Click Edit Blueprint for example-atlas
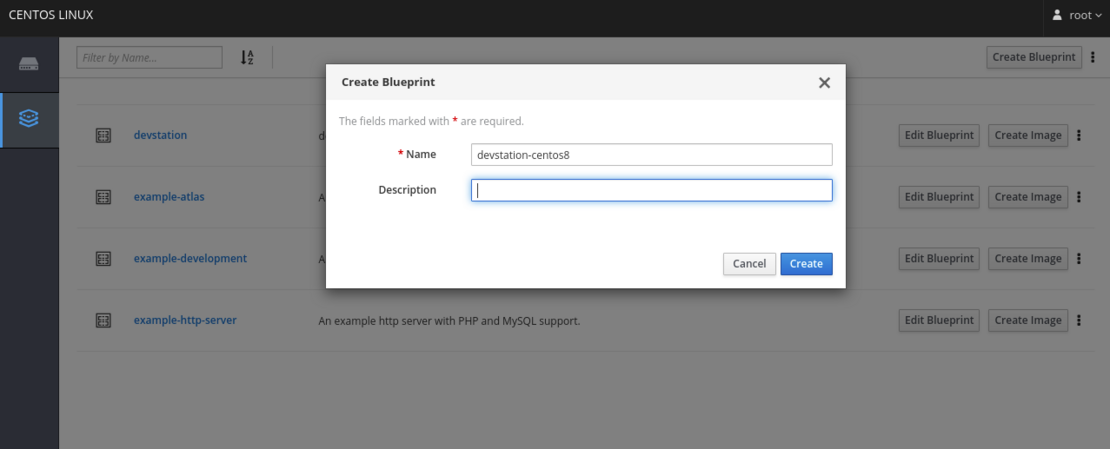 click(x=939, y=197)
